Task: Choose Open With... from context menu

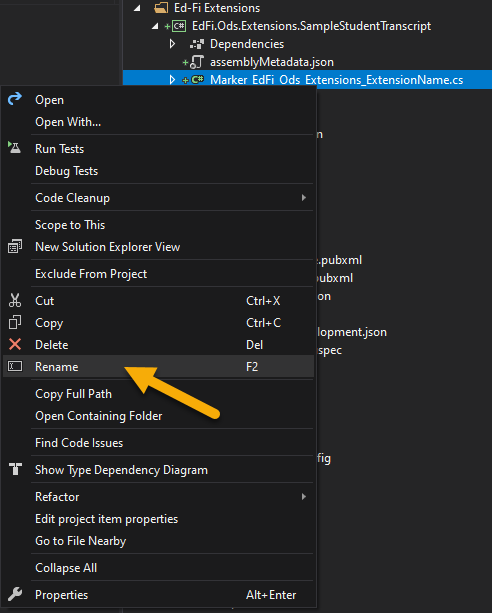Action: [x=158, y=122]
